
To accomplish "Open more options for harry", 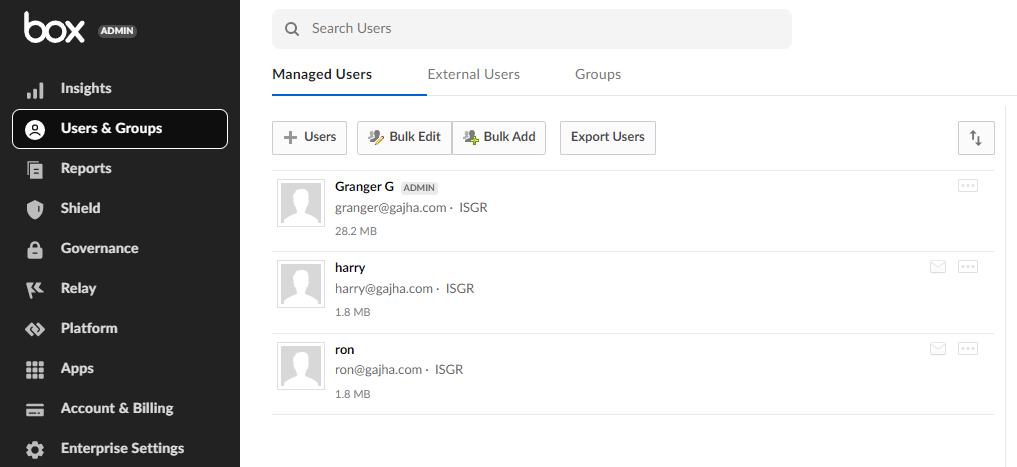I will pos(968,267).
